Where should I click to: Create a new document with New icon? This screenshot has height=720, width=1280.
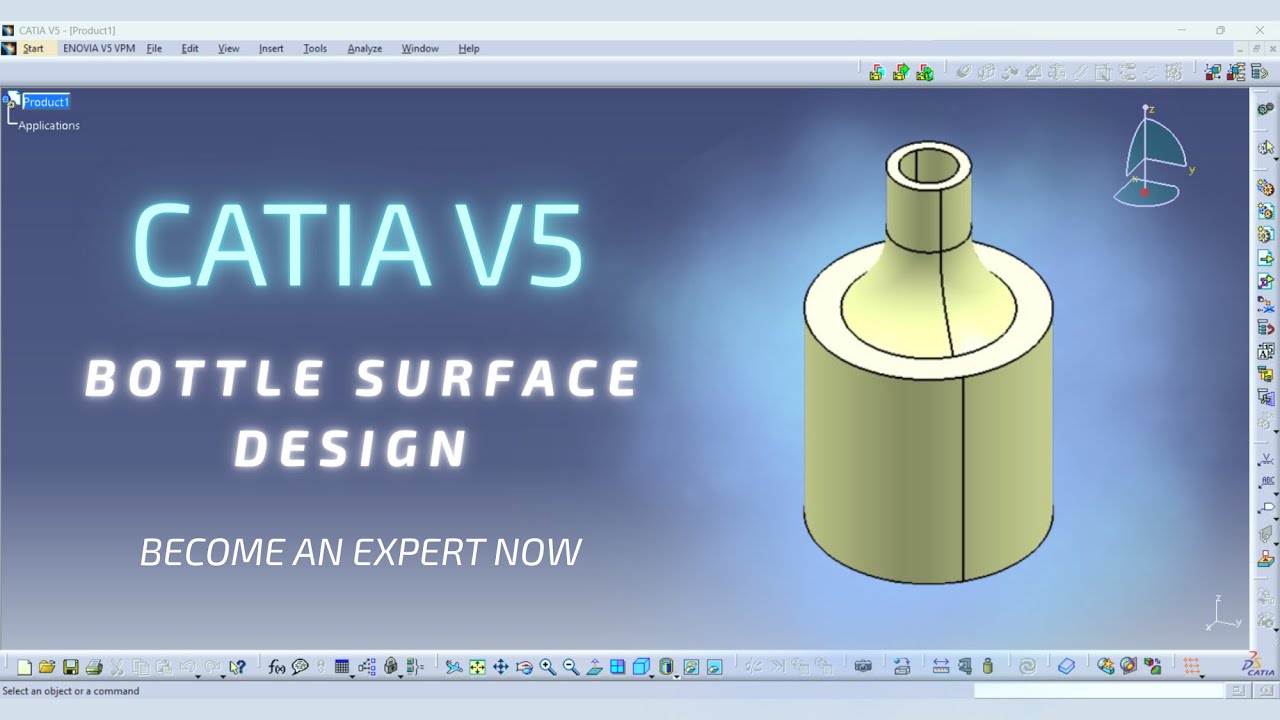(x=25, y=667)
